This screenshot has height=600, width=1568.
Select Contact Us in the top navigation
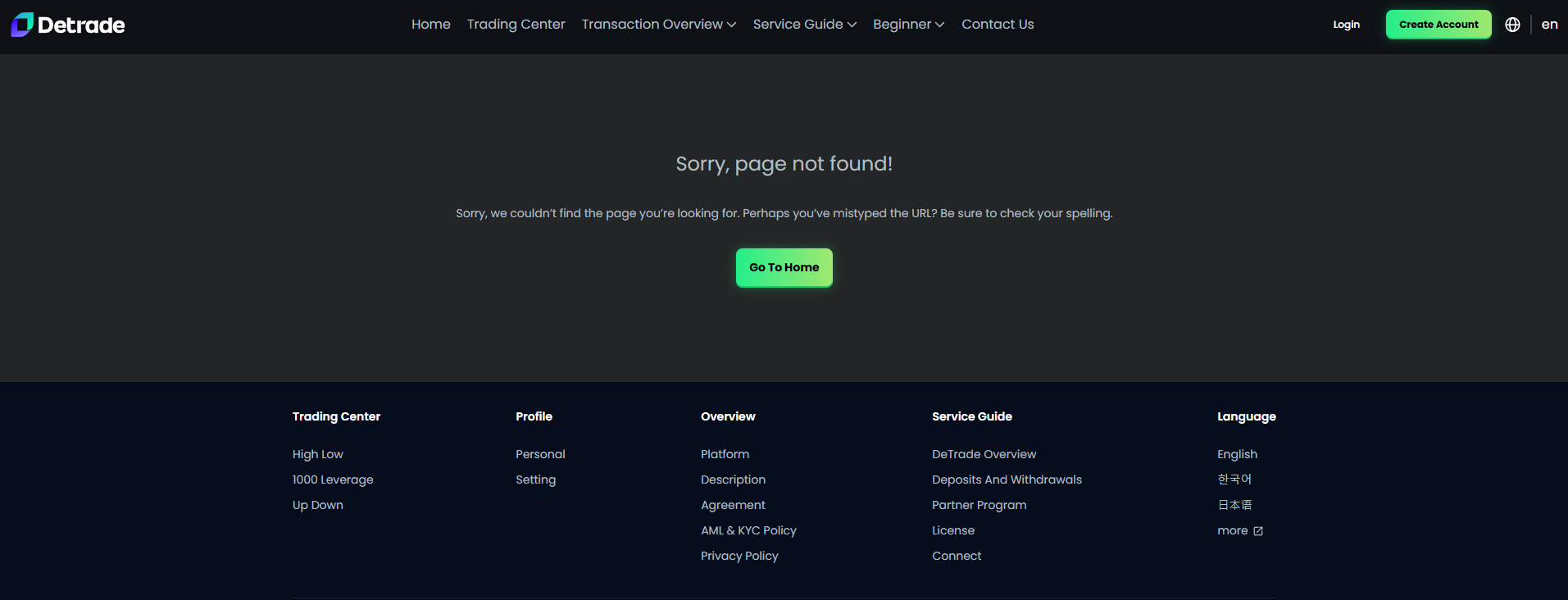[x=998, y=25]
